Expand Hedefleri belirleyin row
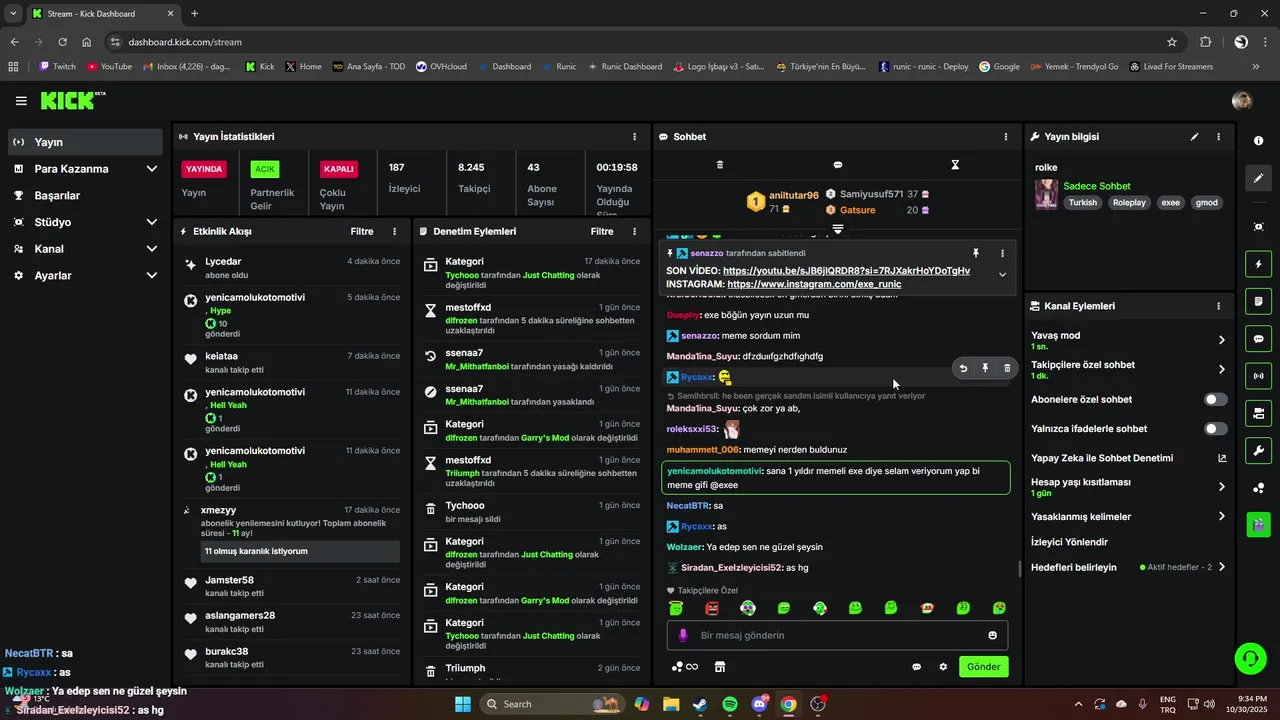 (x=1128, y=567)
